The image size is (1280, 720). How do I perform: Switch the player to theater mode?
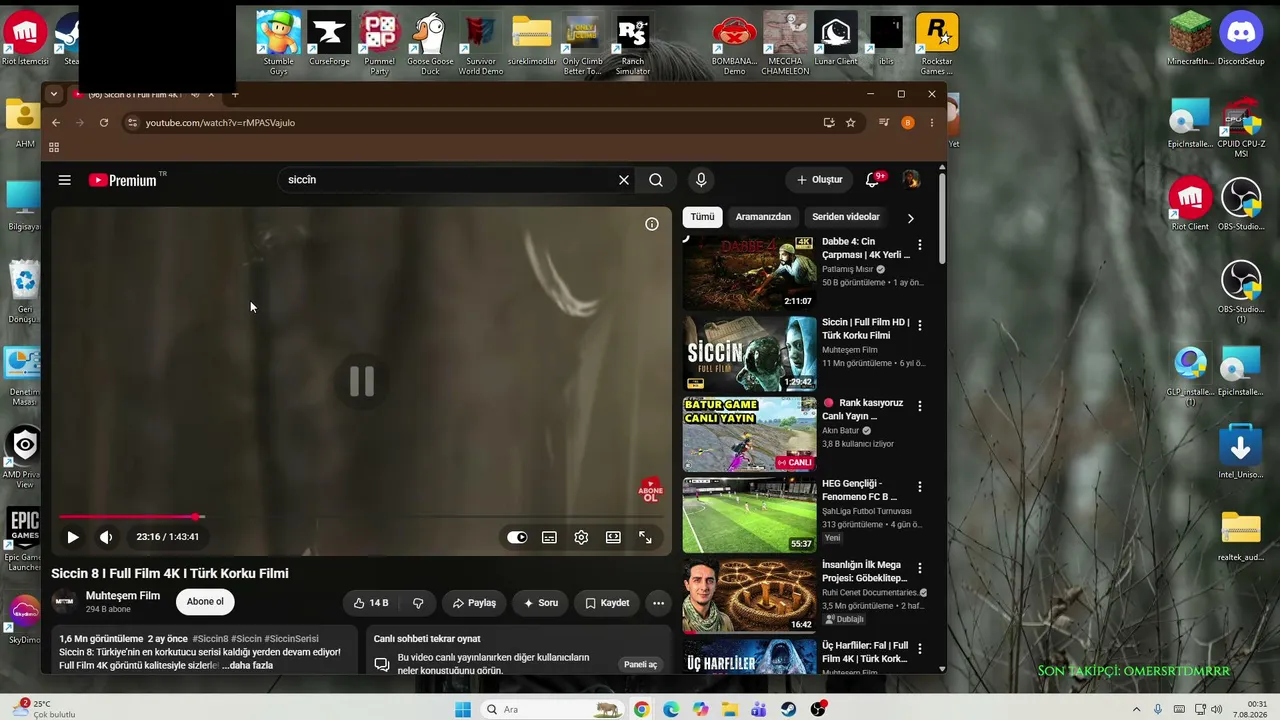tap(613, 537)
